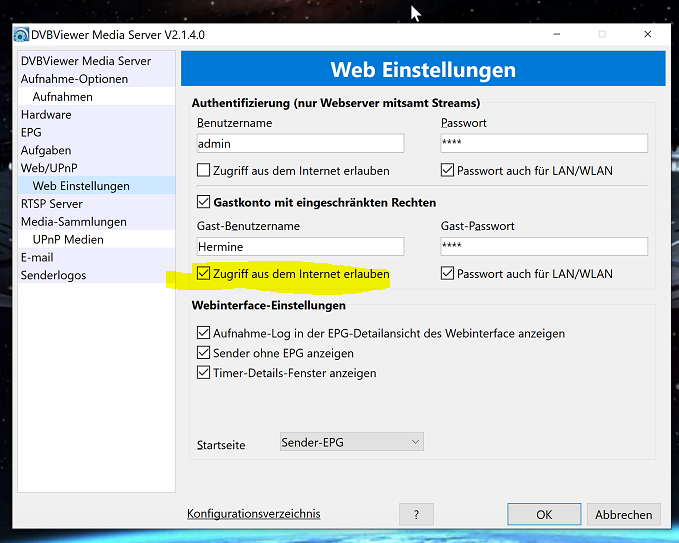The image size is (679, 543).
Task: Toggle 'Timer-Details-Fenster anzeigen' checkbox
Action: 203,373
